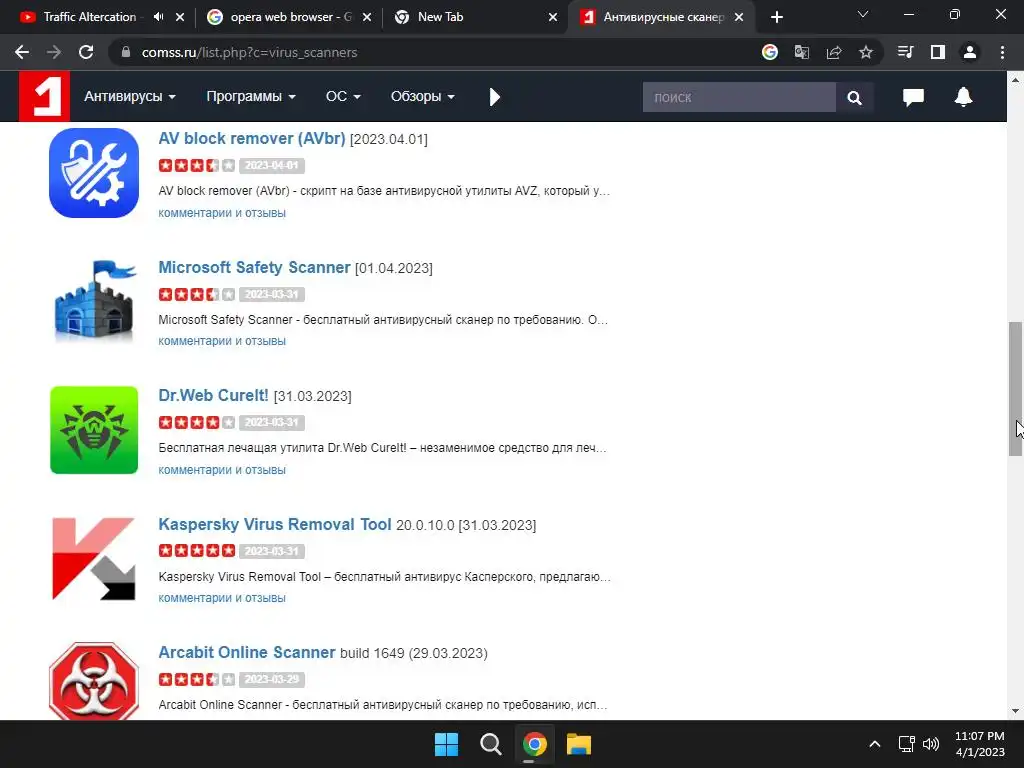Click scrollbar up arrow
This screenshot has width=1024, height=768.
(x=1015, y=80)
